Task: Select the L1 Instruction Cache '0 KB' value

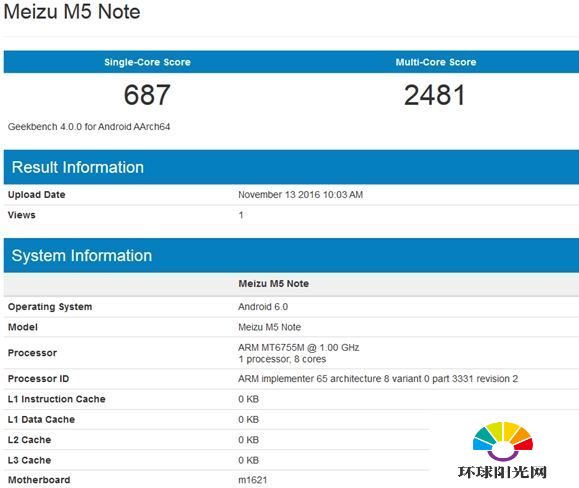Action: (249, 399)
